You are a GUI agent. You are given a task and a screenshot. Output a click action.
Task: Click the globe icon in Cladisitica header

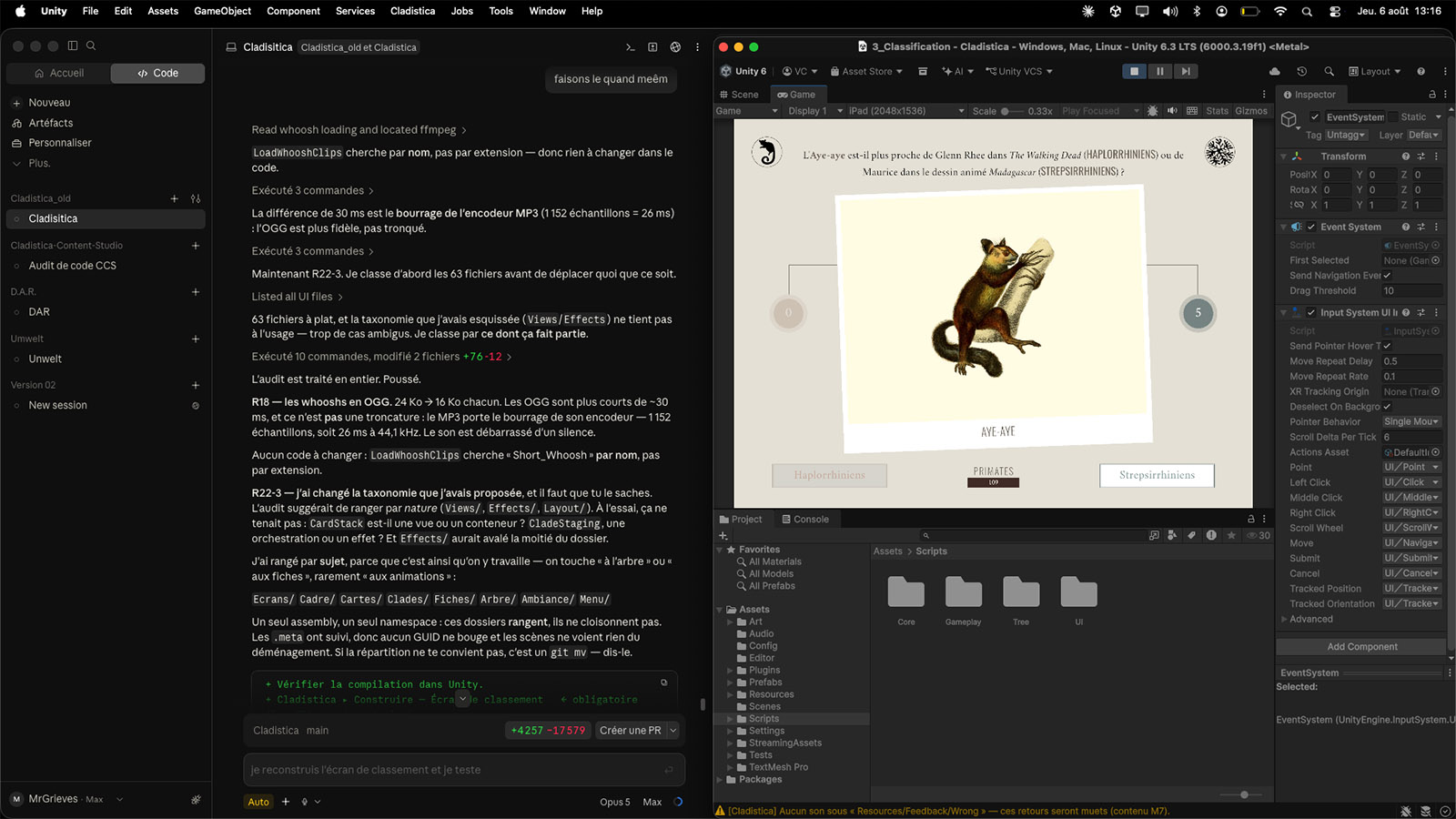[x=675, y=47]
